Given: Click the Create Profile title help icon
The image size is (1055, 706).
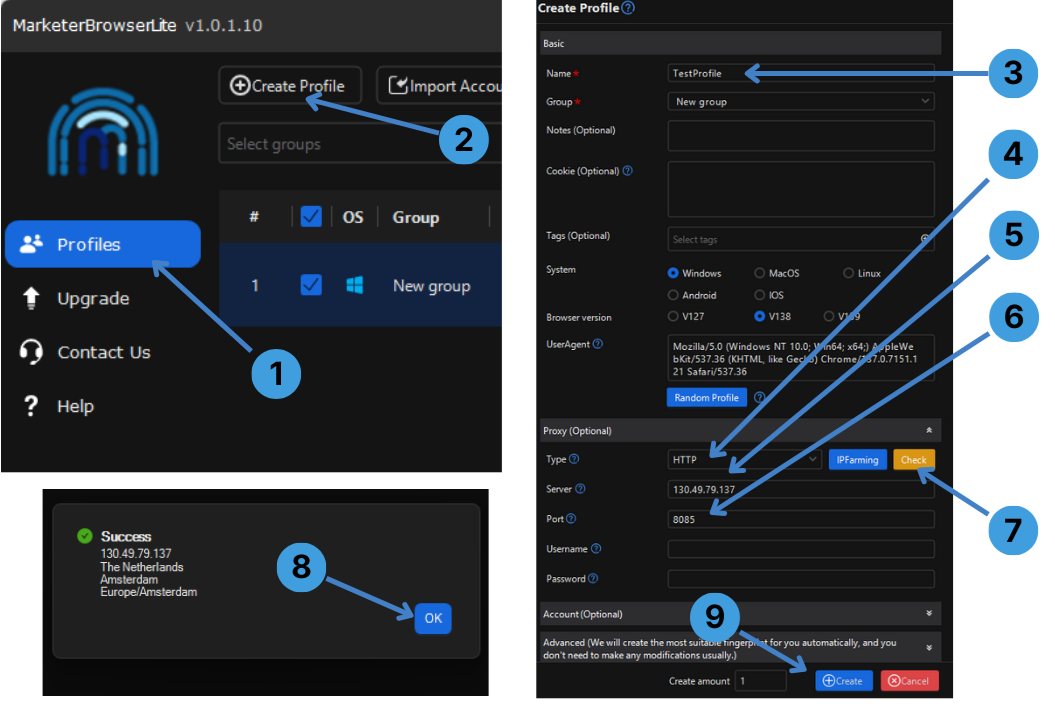Looking at the screenshot, I should click(x=628, y=8).
